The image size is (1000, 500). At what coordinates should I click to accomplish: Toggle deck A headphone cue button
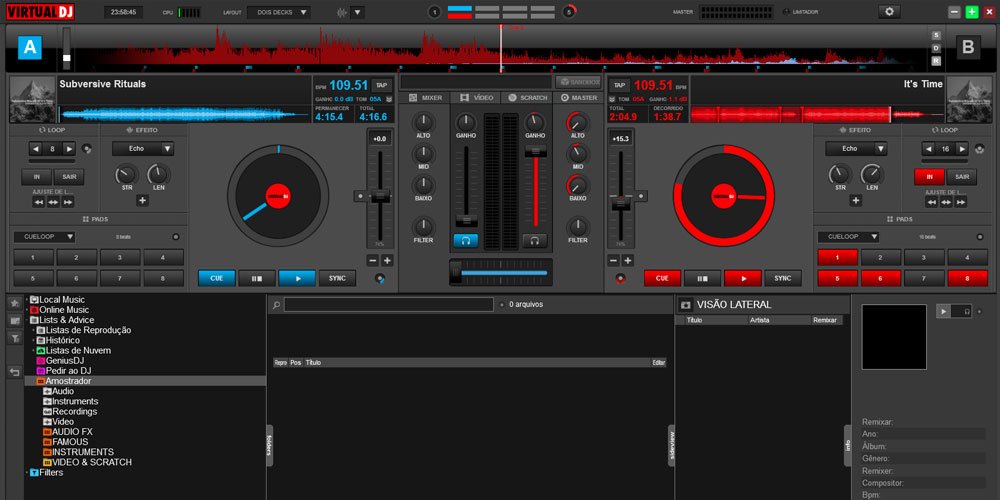point(466,240)
